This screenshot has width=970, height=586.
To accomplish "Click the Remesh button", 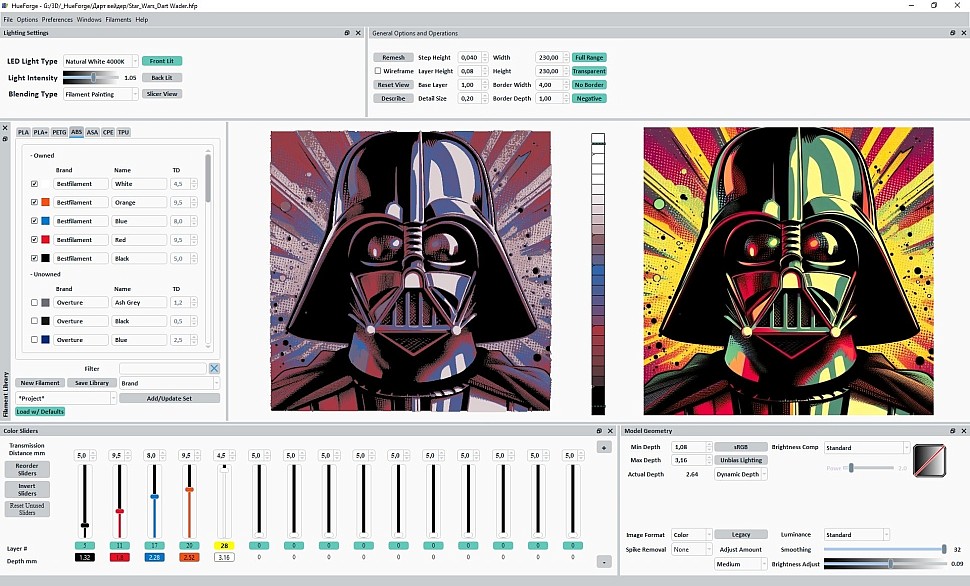I will pyautogui.click(x=393, y=58).
